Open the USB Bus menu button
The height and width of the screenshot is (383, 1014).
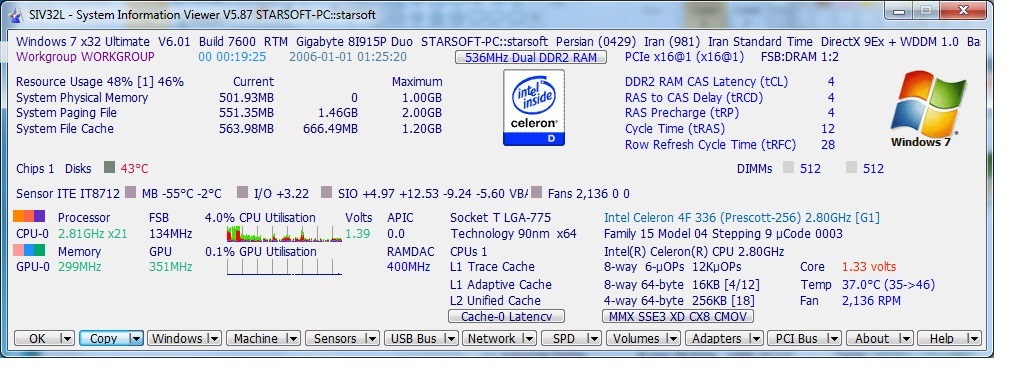pyautogui.click(x=414, y=338)
